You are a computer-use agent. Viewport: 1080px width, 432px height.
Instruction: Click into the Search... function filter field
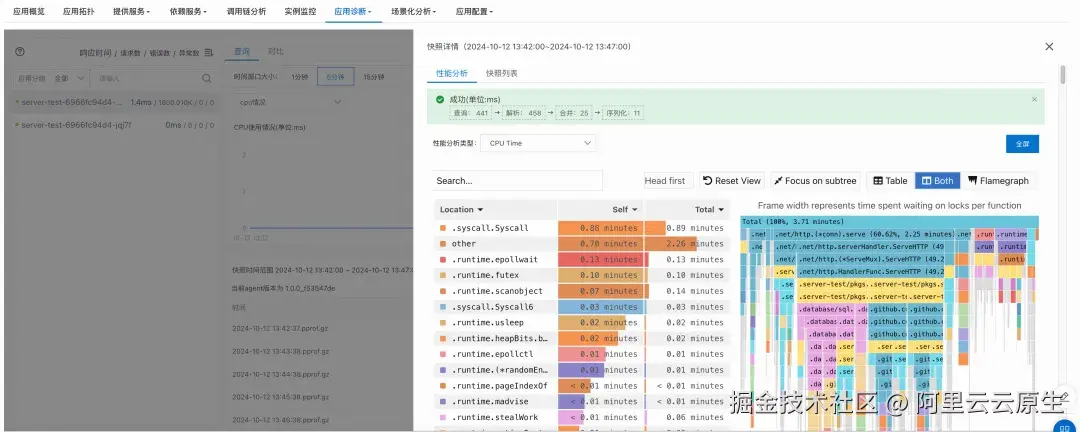tap(518, 181)
